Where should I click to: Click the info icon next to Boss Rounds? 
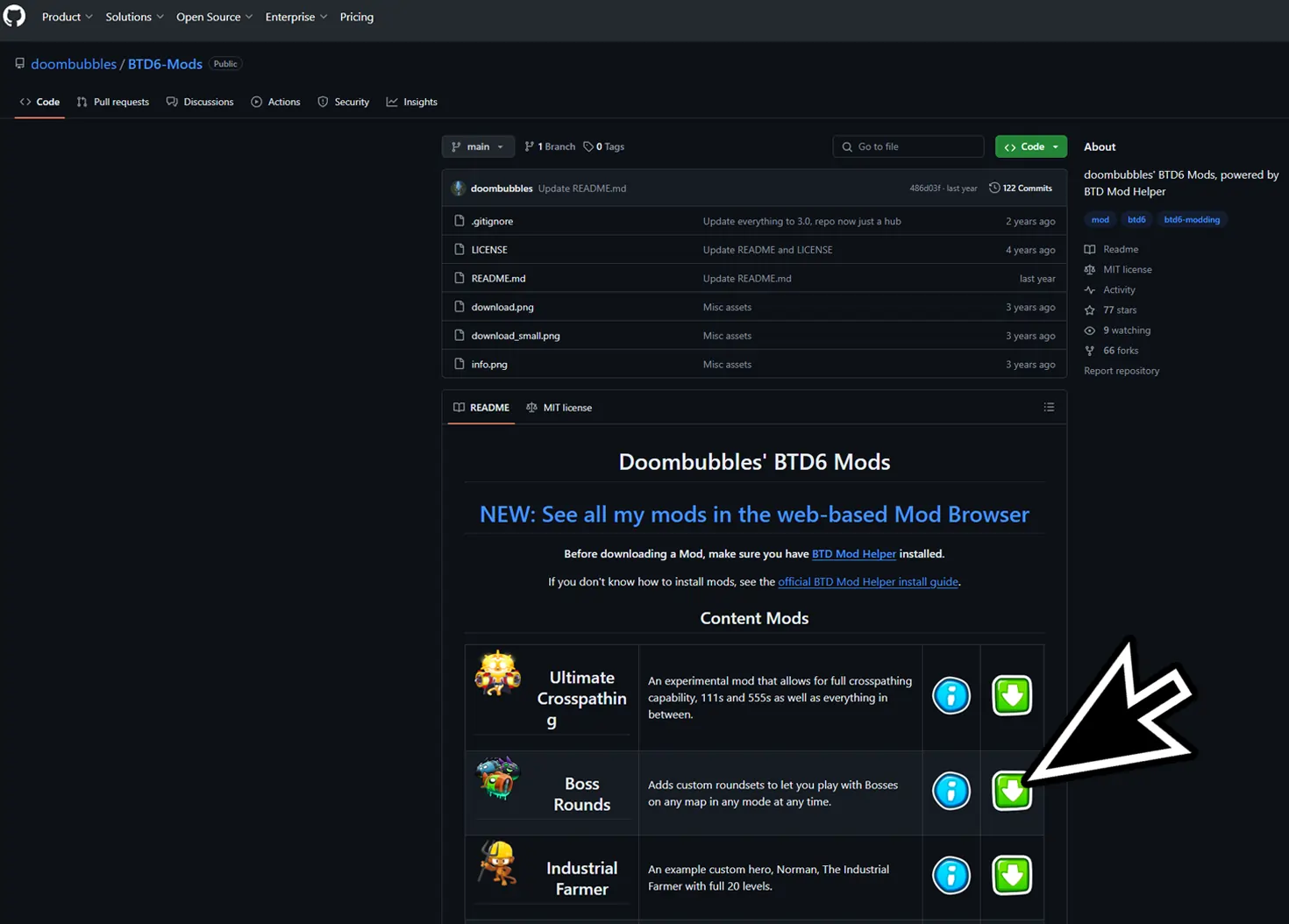point(951,792)
